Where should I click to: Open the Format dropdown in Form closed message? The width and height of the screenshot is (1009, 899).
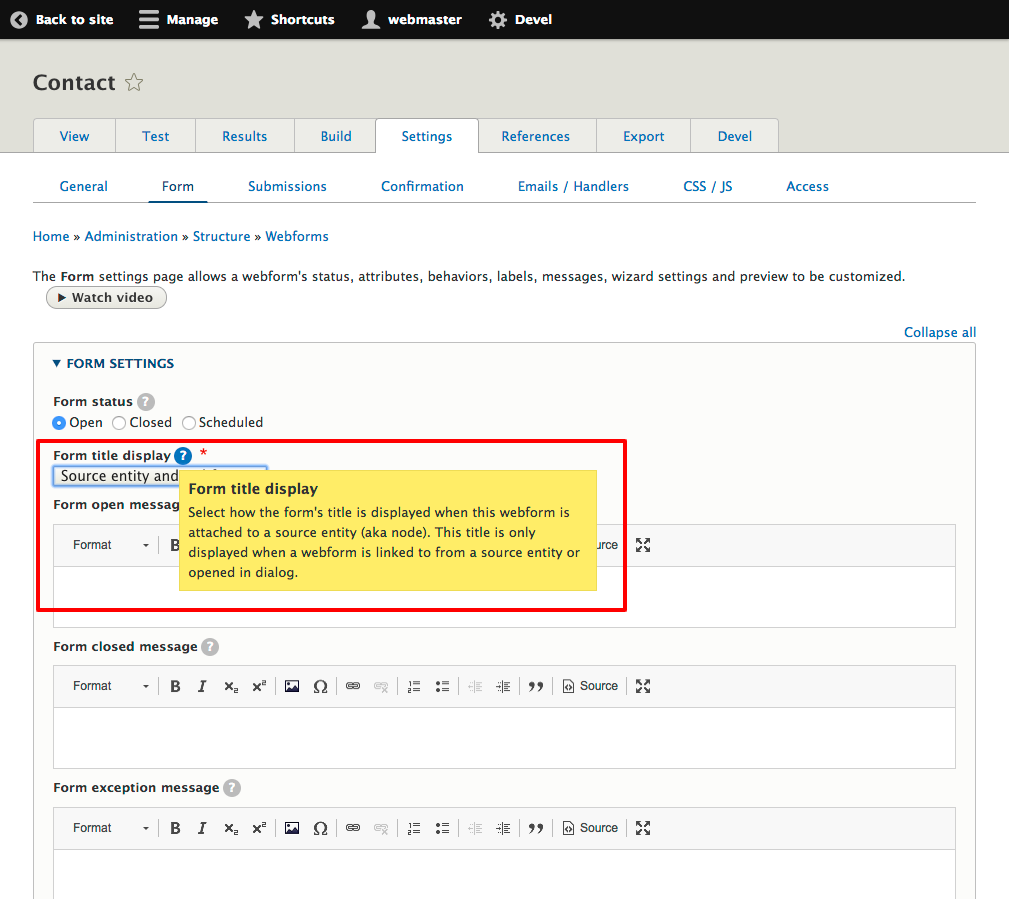pyautogui.click(x=108, y=686)
